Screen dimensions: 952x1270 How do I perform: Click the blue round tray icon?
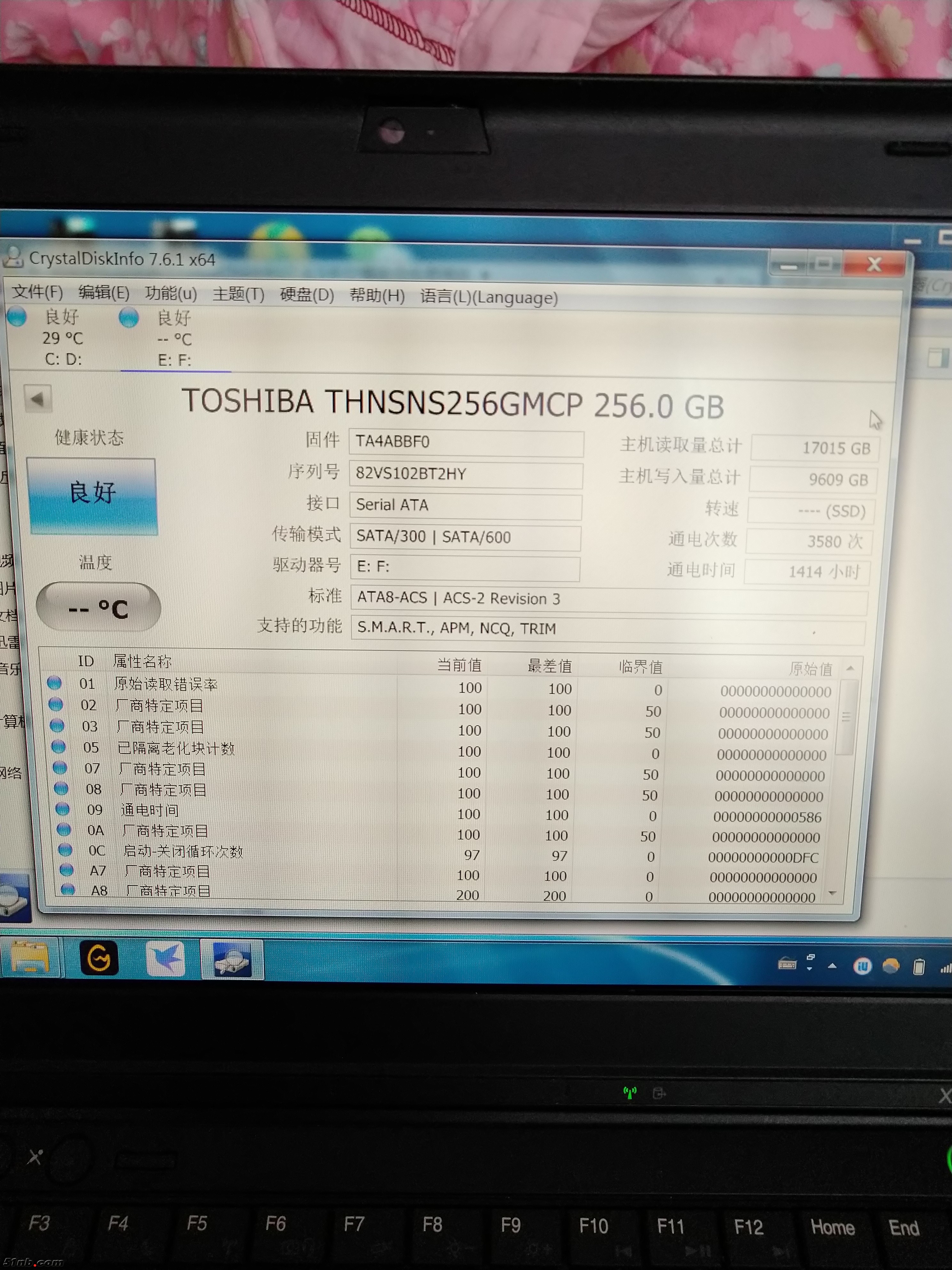(x=862, y=966)
